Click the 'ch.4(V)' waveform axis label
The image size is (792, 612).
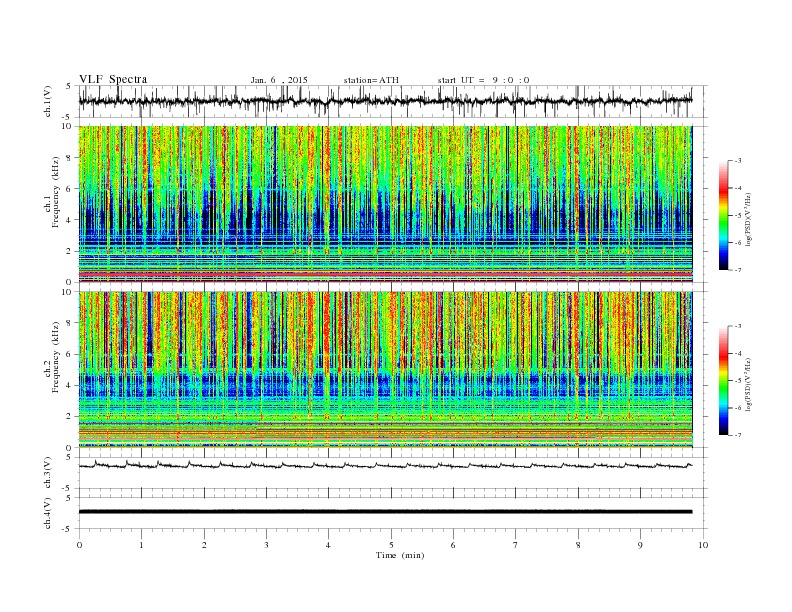[x=48, y=513]
